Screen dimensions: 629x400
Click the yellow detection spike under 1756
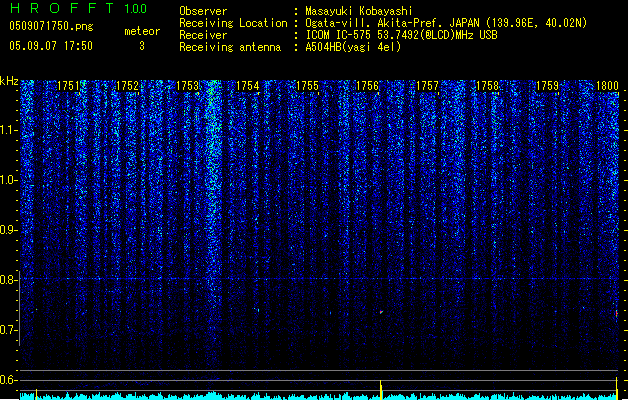(381, 390)
